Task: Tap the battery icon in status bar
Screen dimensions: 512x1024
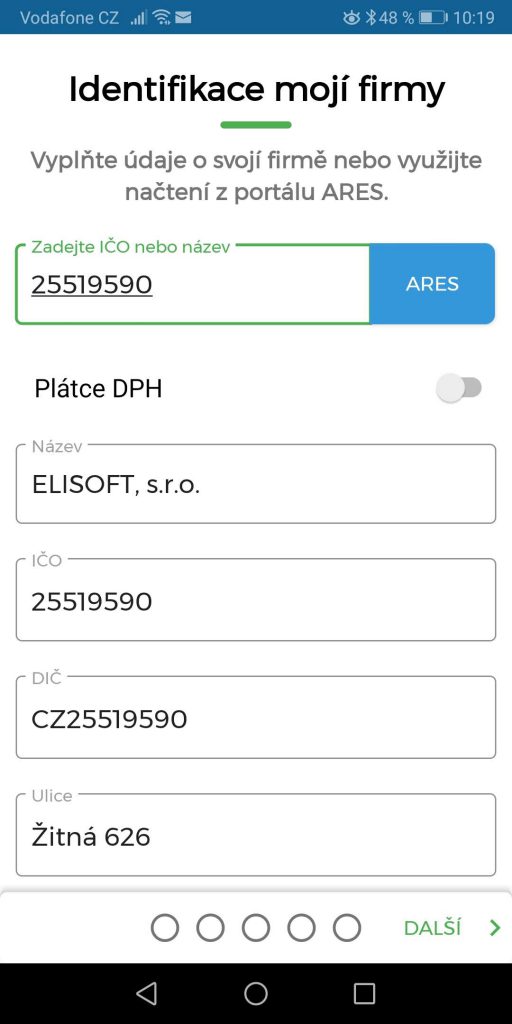Action: (x=433, y=18)
